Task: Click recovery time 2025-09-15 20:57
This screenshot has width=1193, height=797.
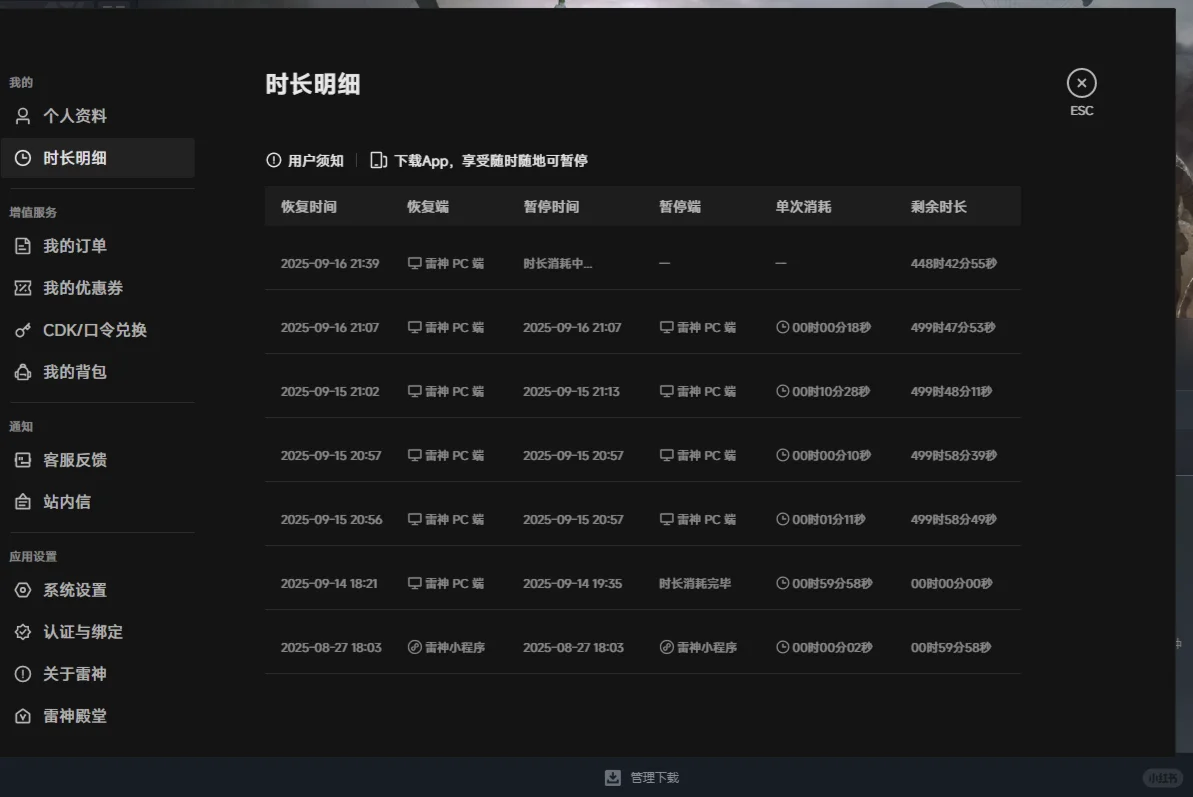Action: point(330,455)
